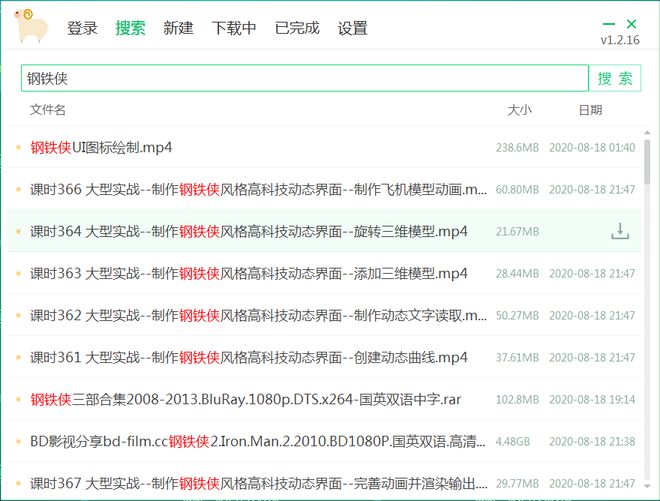Select 课时361 创建动态曲线.mp4 file
This screenshot has height=501, width=660.
[249, 357]
